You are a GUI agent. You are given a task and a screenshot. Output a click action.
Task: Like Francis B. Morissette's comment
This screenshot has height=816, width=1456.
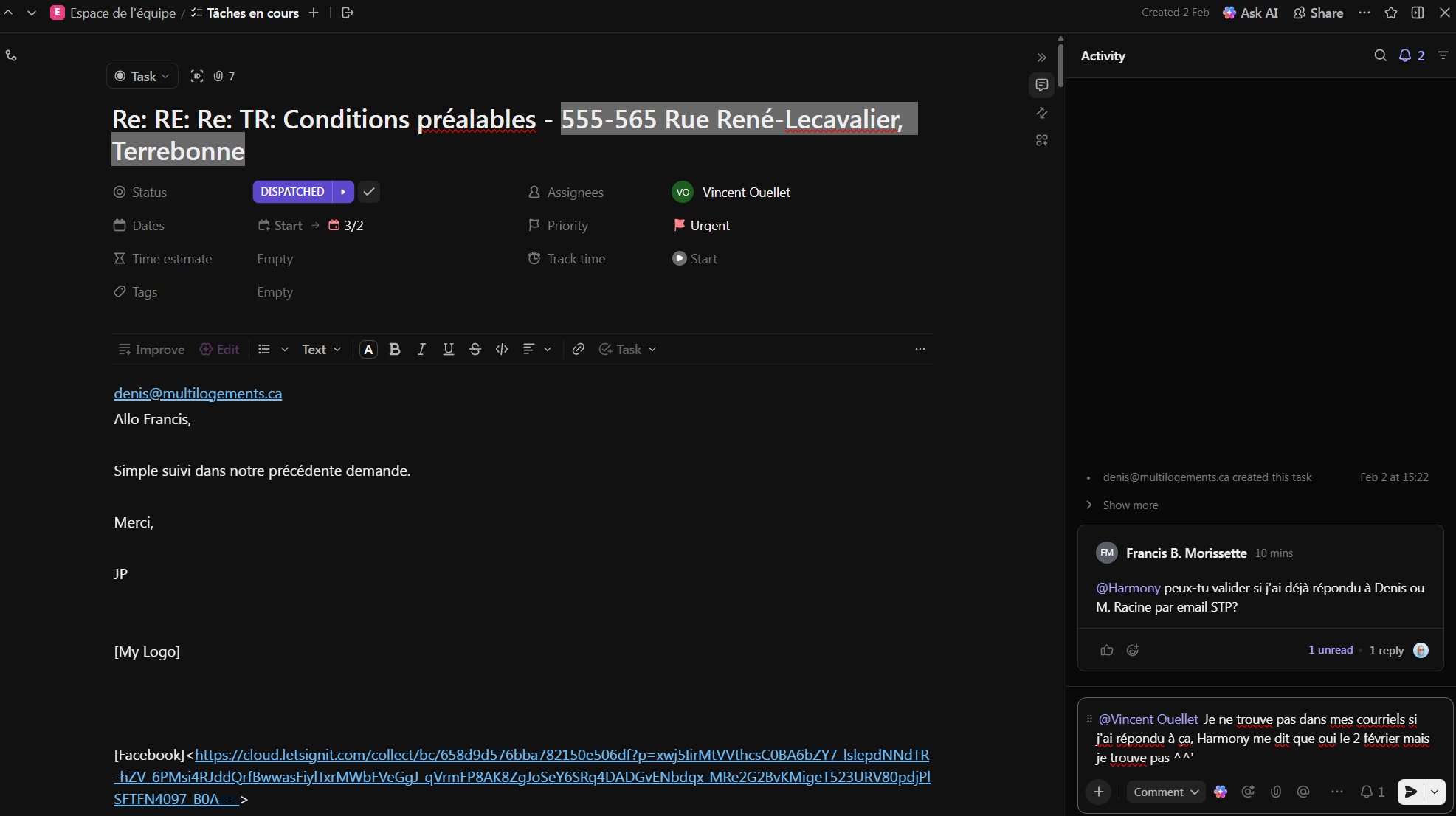point(1106,650)
